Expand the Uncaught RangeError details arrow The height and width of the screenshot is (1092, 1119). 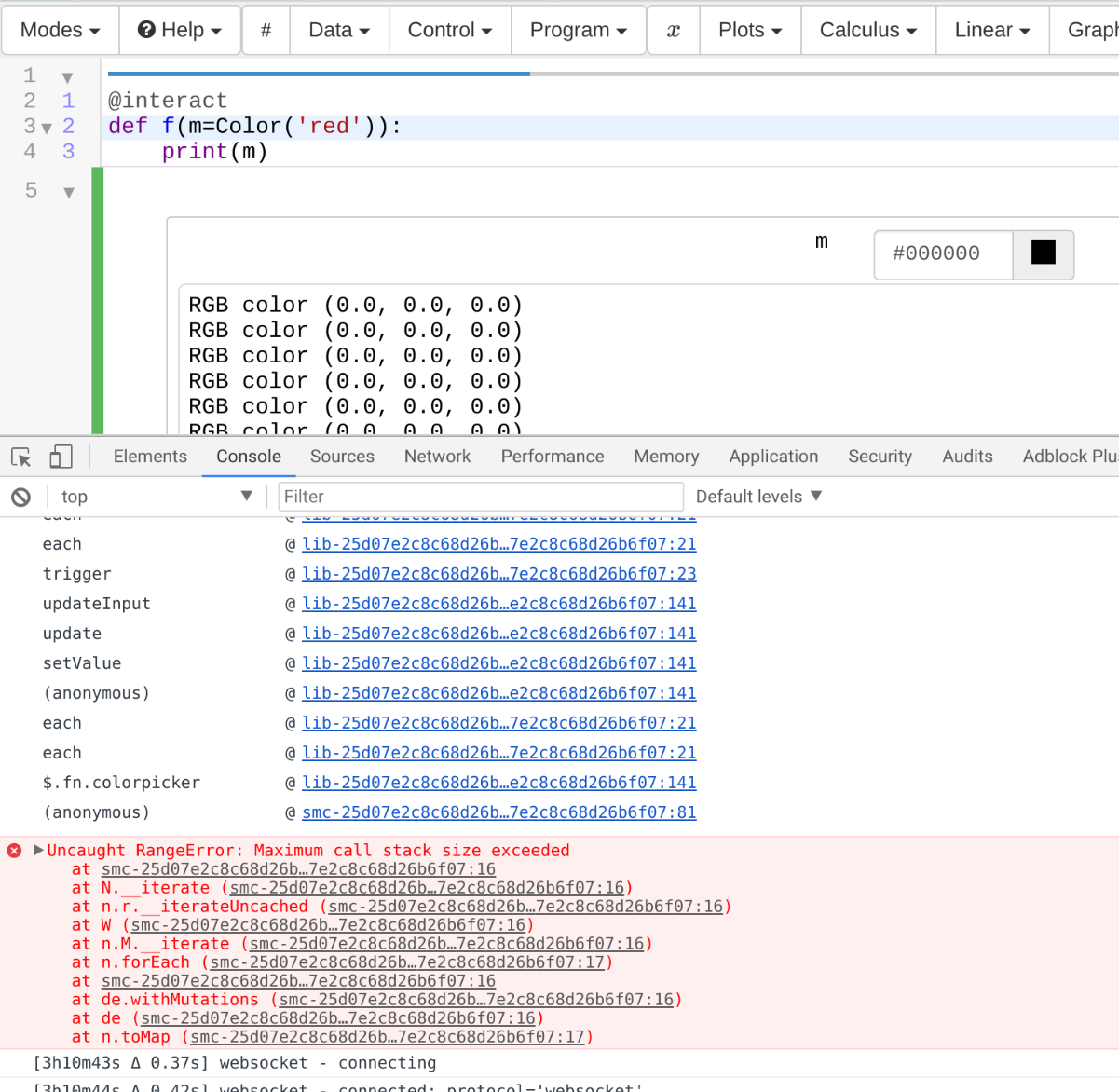(x=36, y=850)
